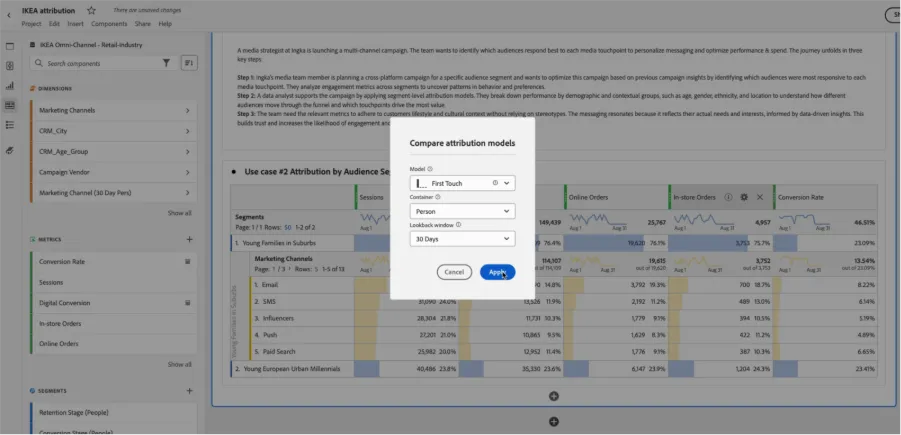Open the Model dropdown showing First Touch
The width and height of the screenshot is (901, 435).
(x=463, y=183)
